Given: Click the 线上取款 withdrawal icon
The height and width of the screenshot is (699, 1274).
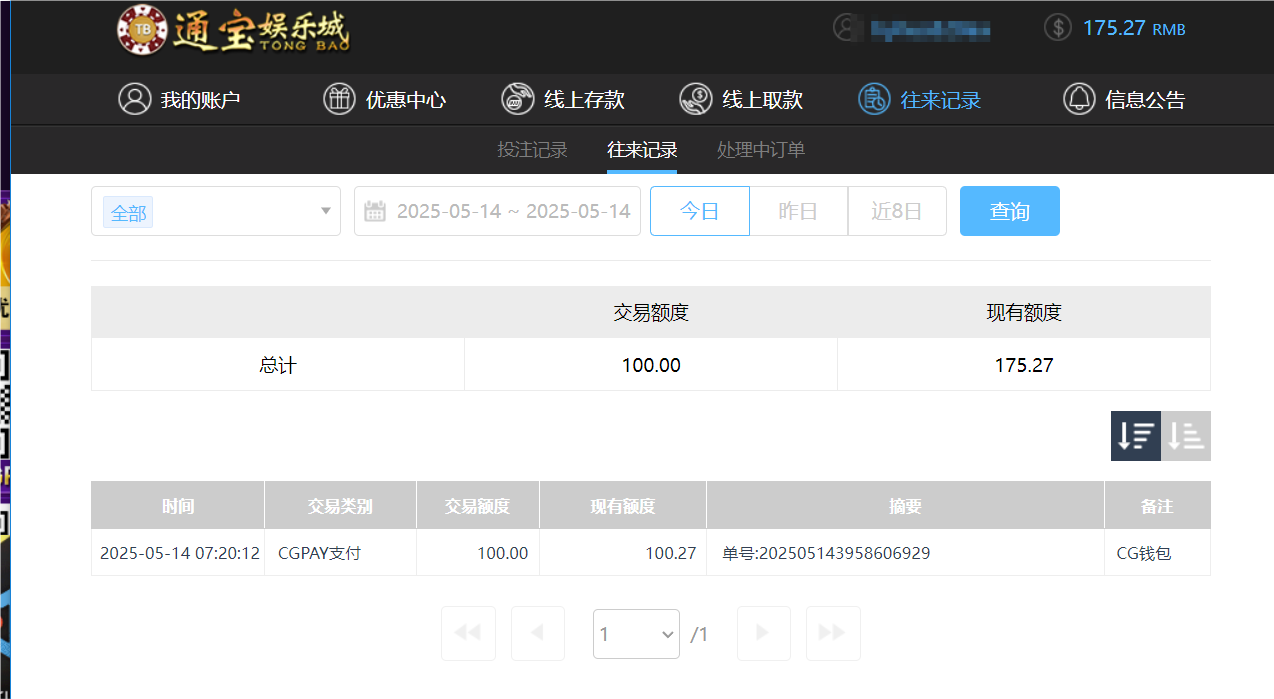Looking at the screenshot, I should point(694,99).
